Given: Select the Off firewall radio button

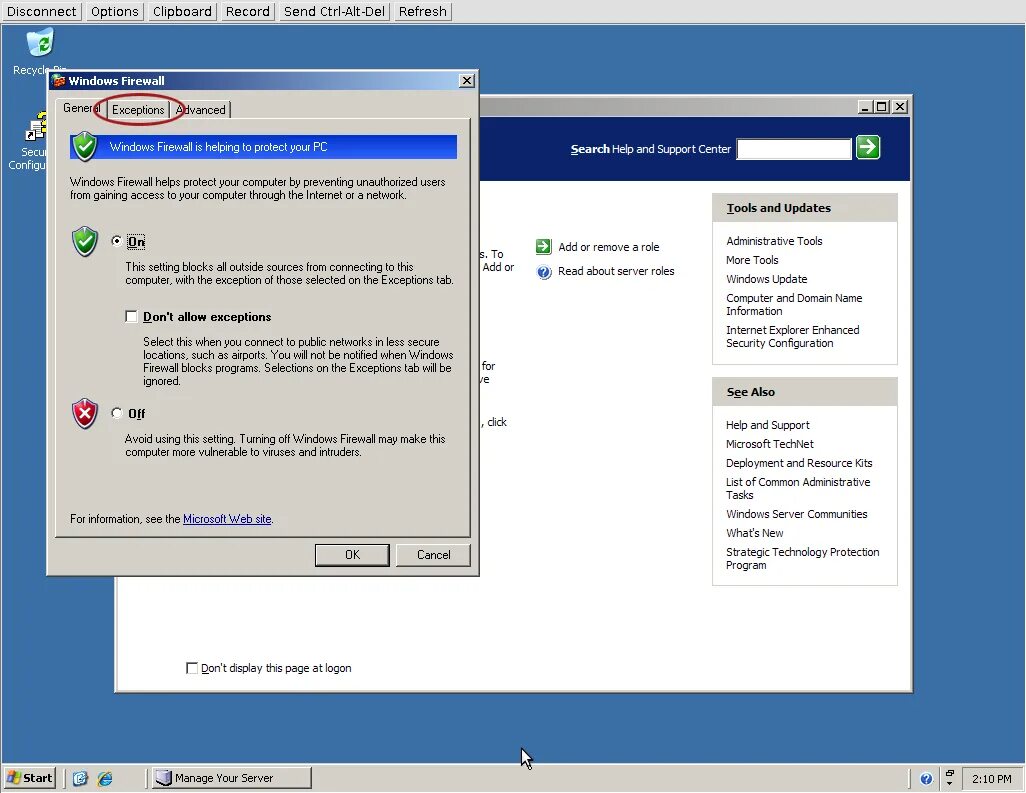Looking at the screenshot, I should coord(116,413).
